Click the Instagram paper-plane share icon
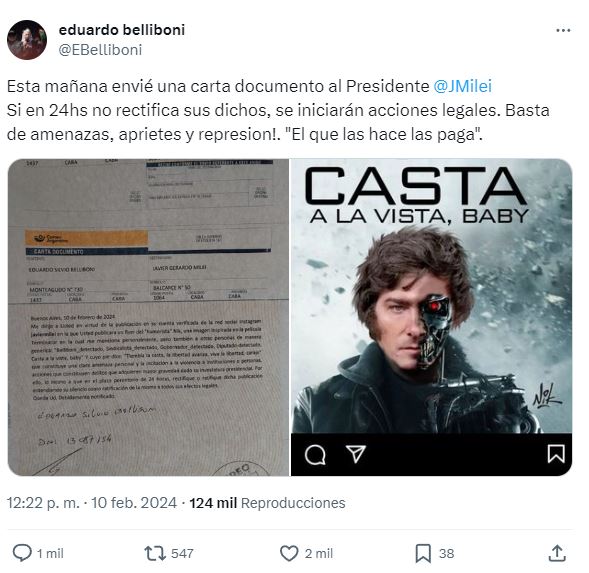Screen dimensions: 589x573 (x=355, y=454)
